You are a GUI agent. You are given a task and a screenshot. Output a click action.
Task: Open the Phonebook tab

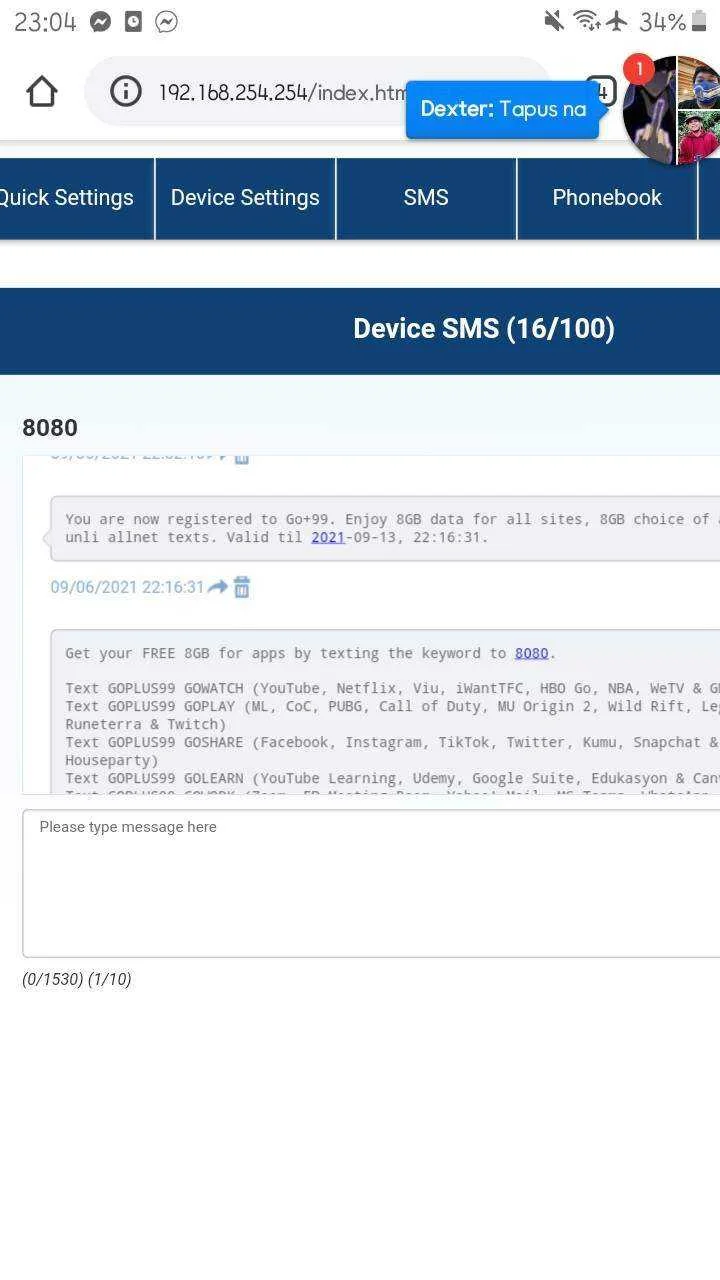coord(607,198)
